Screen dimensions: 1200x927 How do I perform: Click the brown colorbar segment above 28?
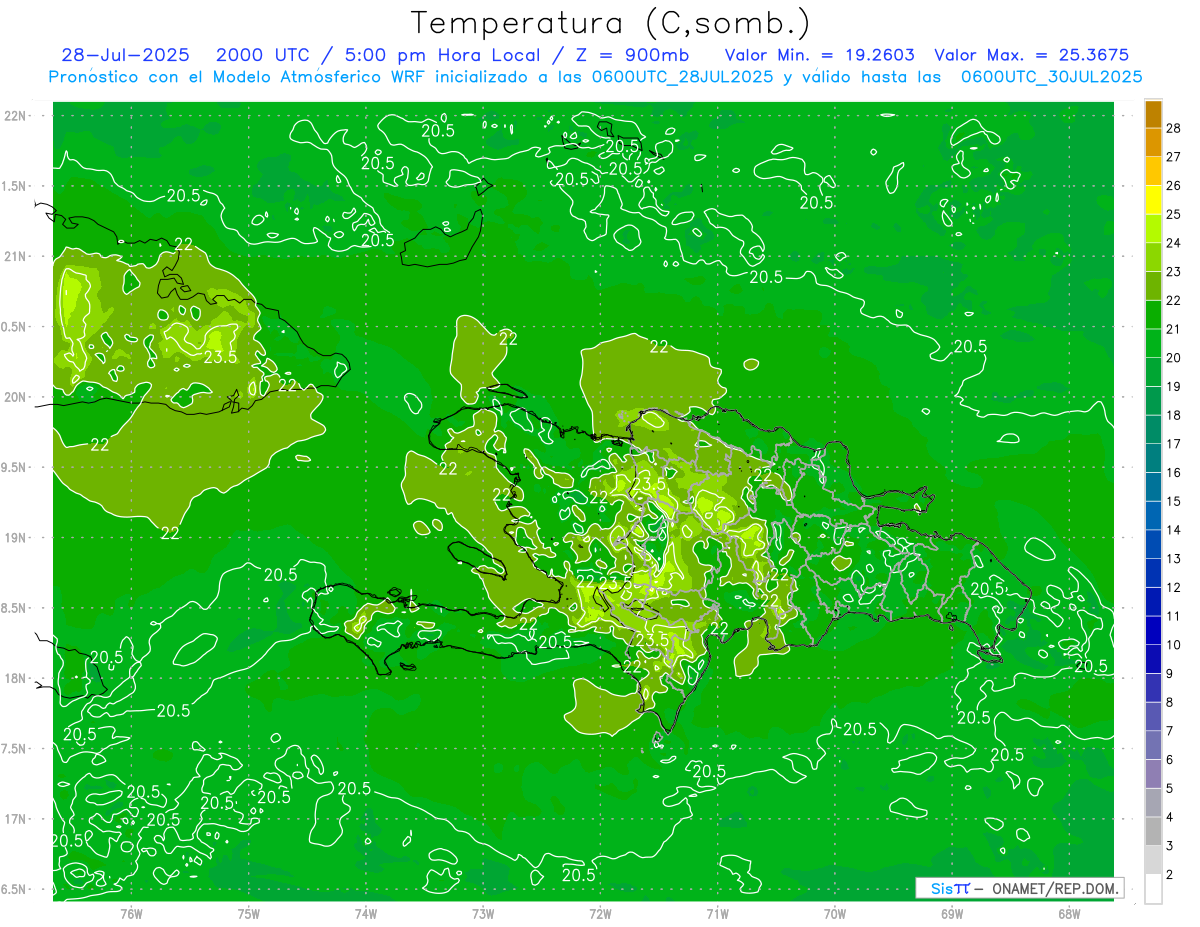tap(1153, 114)
